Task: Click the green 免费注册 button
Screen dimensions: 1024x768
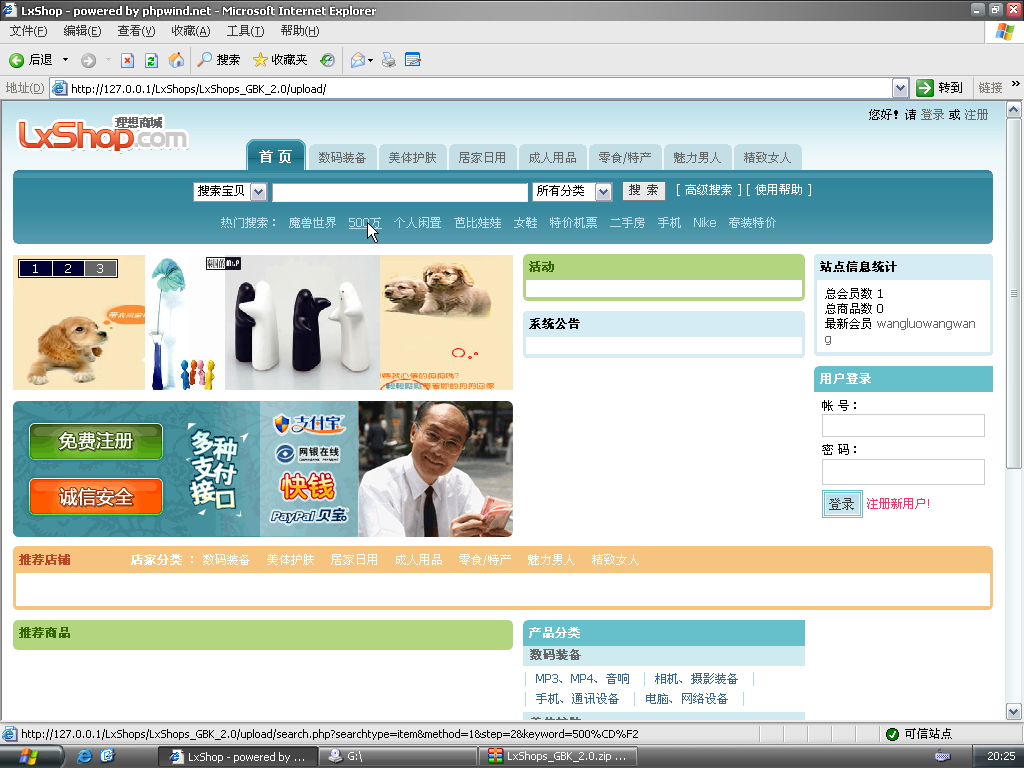Action: tap(96, 441)
